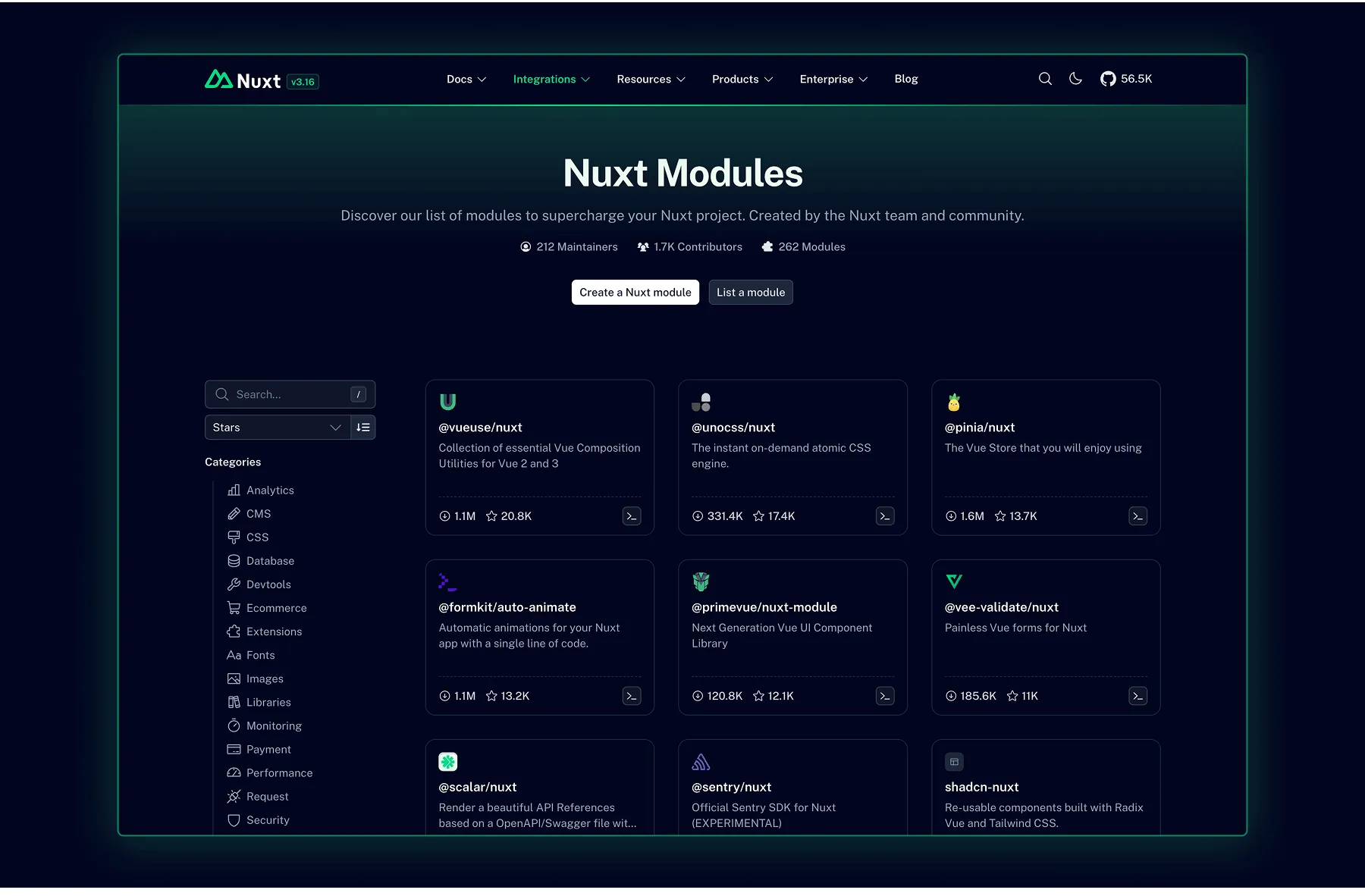Click 11K stars on @vee-validate/nuxt

point(1022,696)
